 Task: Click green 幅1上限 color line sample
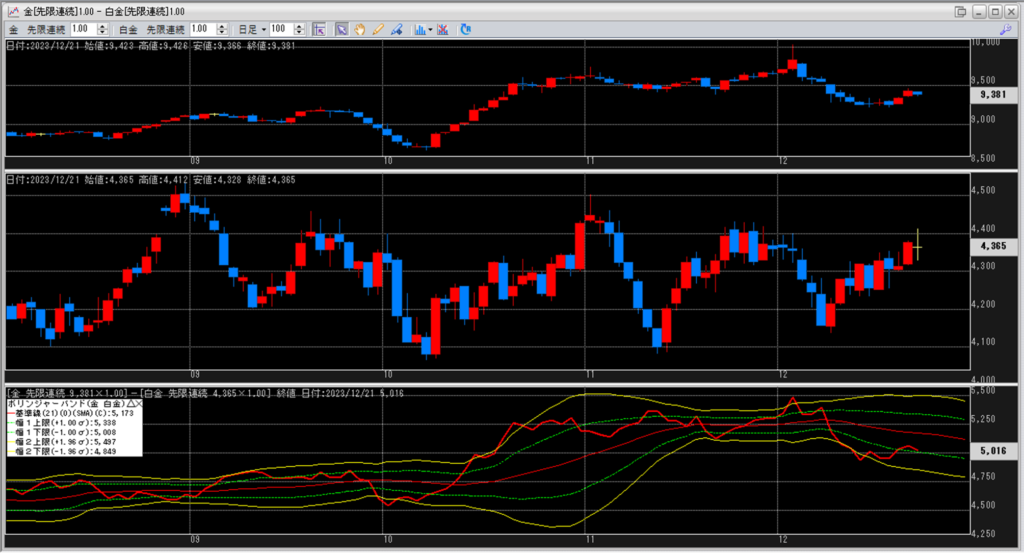[11, 423]
